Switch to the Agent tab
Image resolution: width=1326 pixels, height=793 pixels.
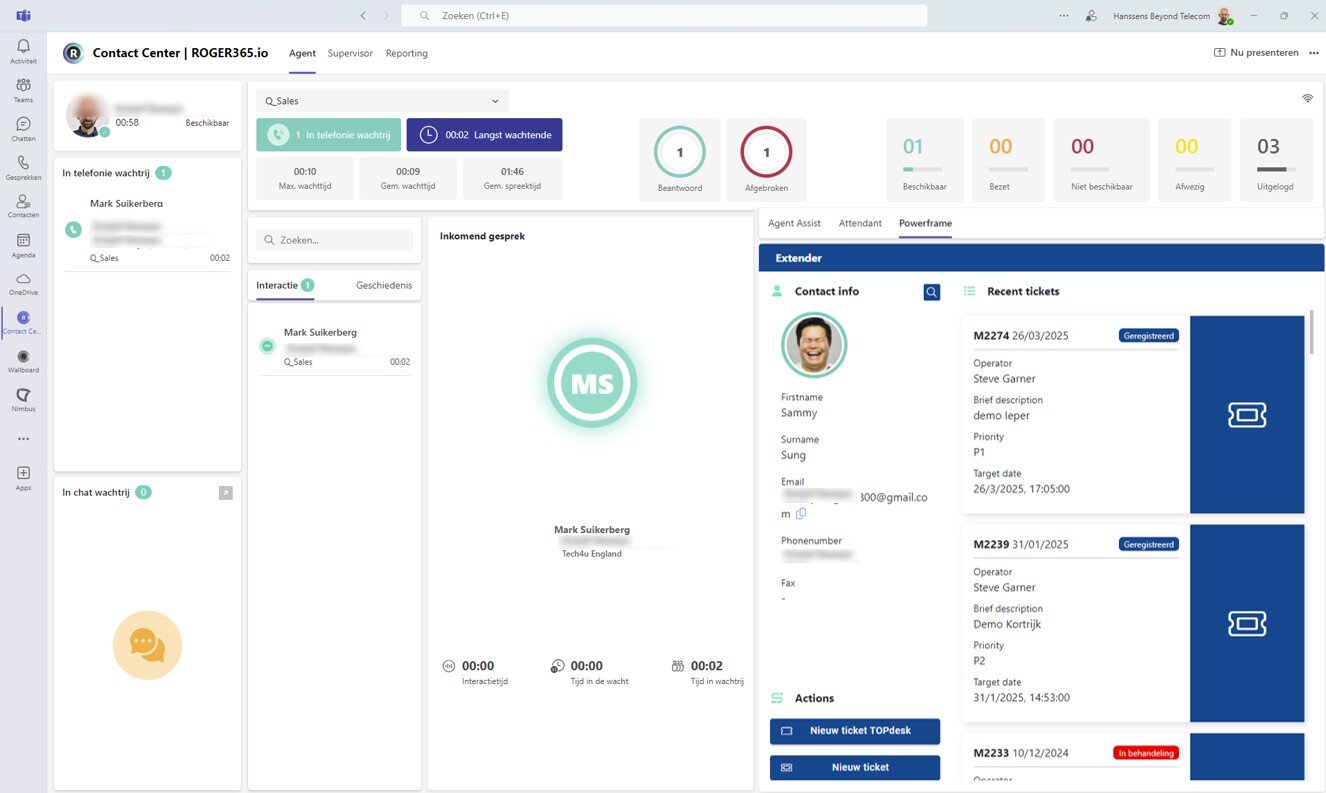click(x=302, y=53)
